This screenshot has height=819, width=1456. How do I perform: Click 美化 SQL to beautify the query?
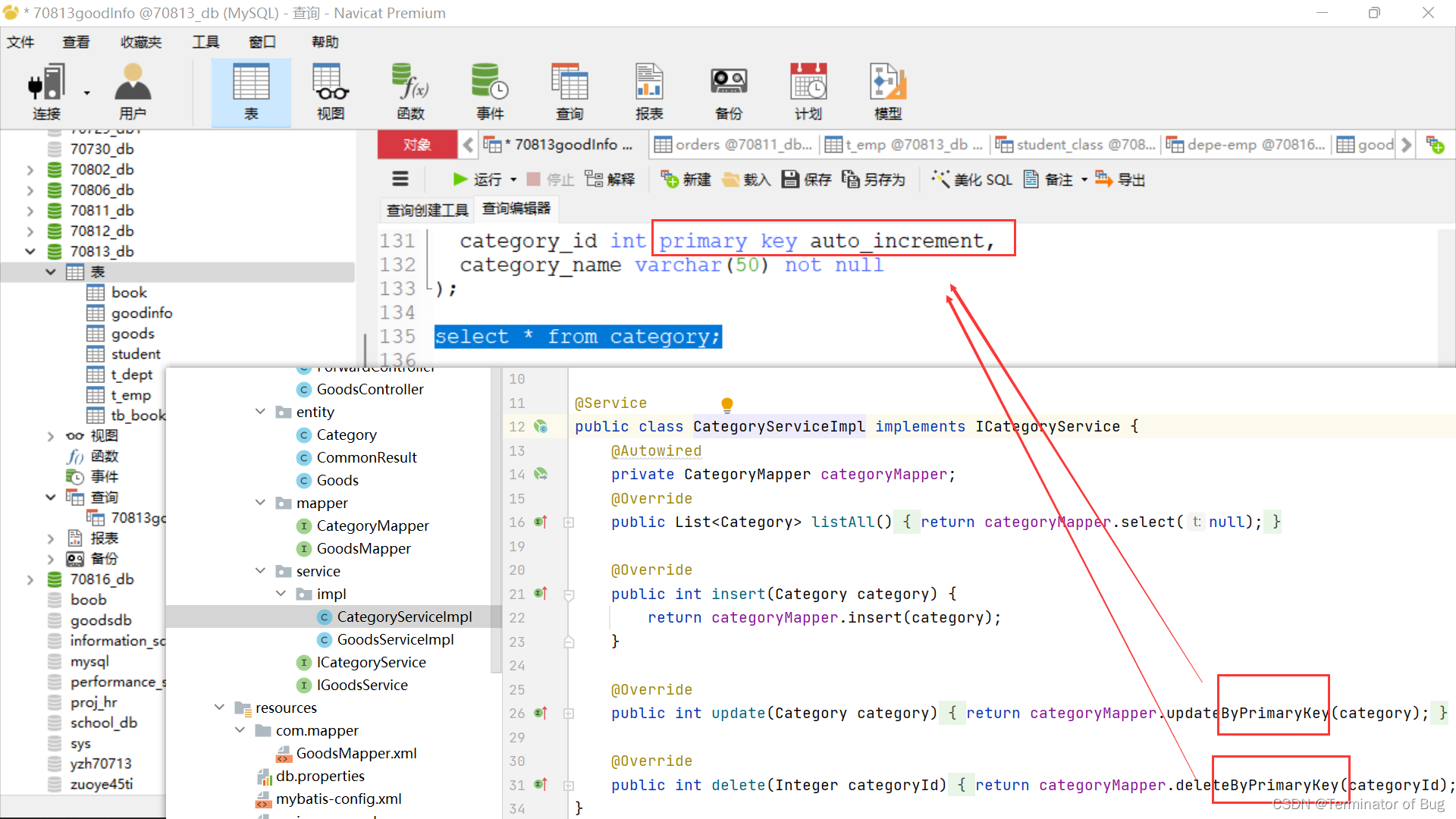(x=972, y=180)
